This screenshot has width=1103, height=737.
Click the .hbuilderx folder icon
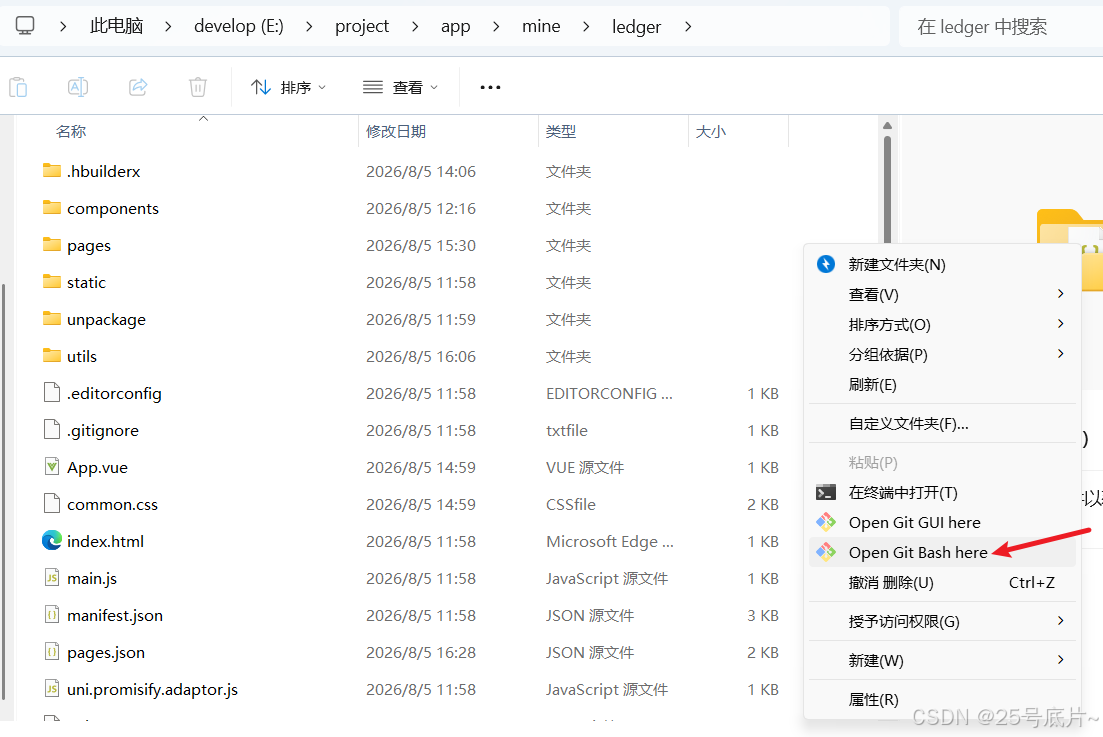(52, 171)
